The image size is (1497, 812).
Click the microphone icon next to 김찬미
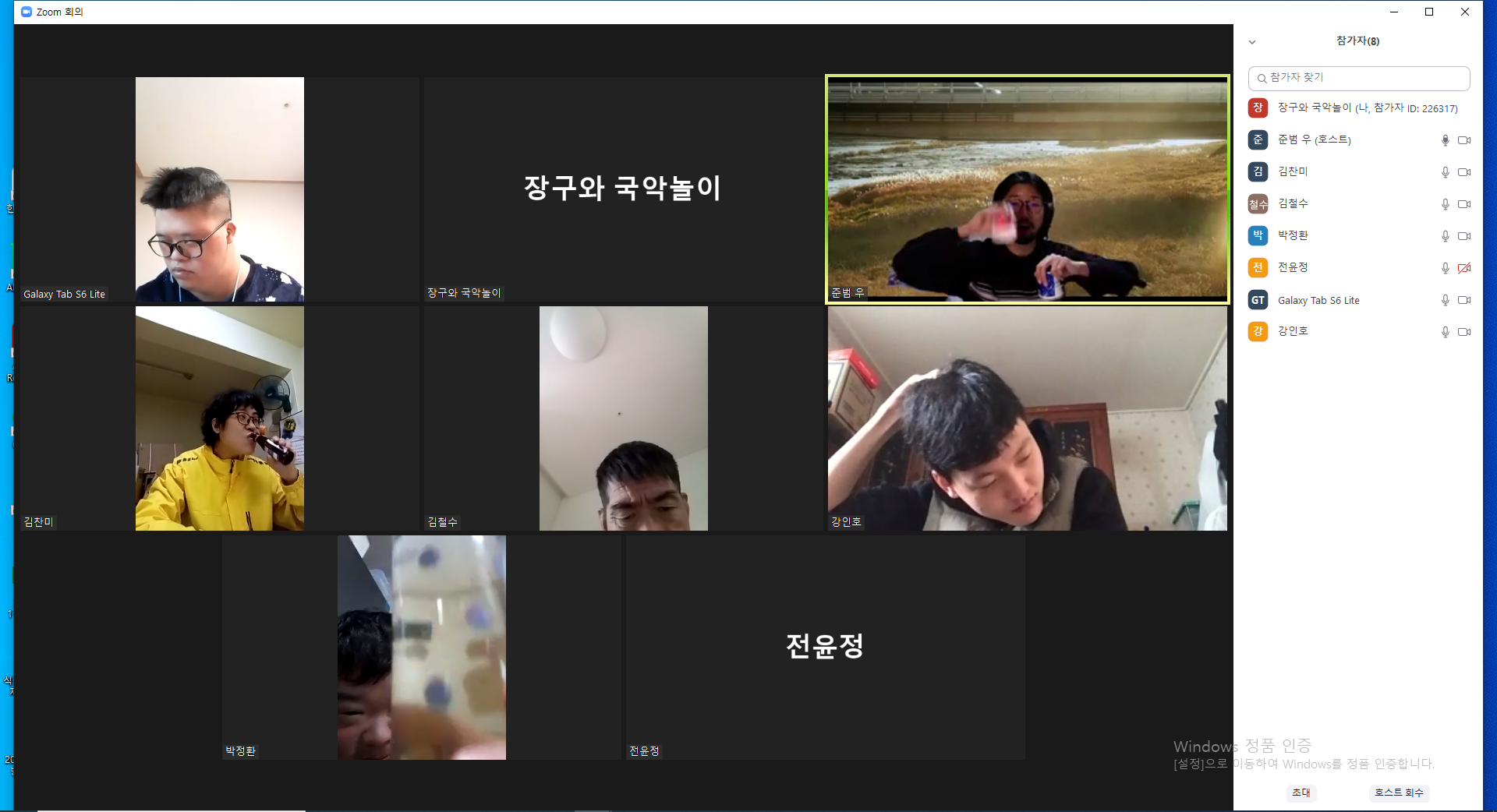point(1445,172)
